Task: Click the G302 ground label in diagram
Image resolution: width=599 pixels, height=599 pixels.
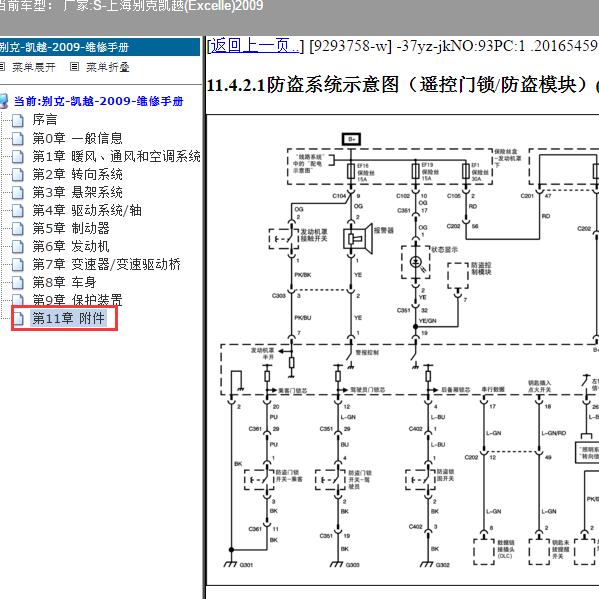Action: pos(443,565)
